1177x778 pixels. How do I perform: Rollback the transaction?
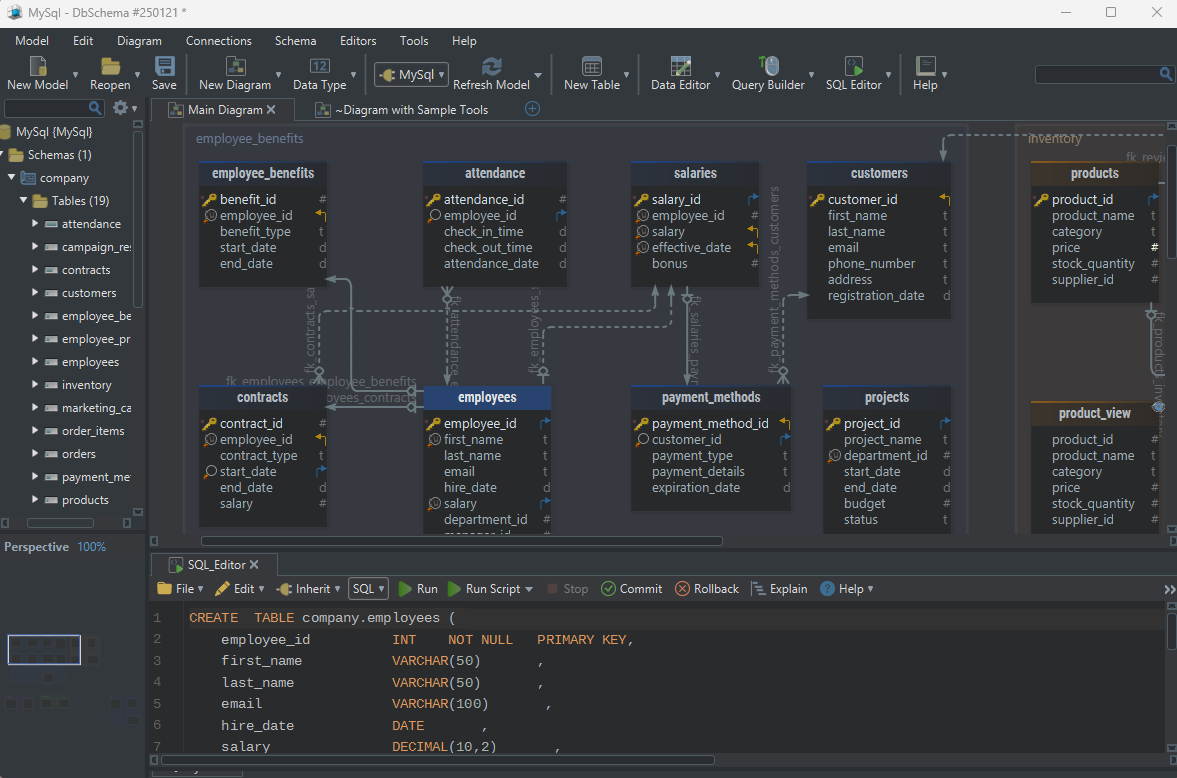click(706, 589)
